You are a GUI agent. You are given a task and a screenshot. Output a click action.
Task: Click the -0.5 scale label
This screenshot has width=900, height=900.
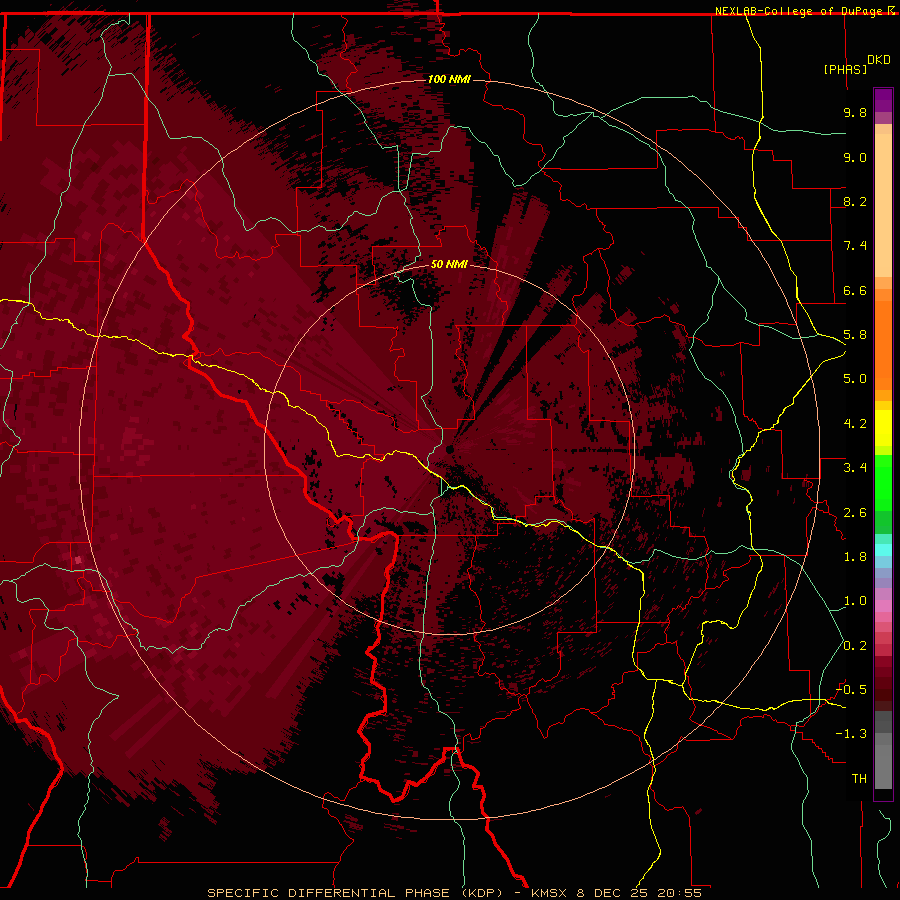coord(851,690)
